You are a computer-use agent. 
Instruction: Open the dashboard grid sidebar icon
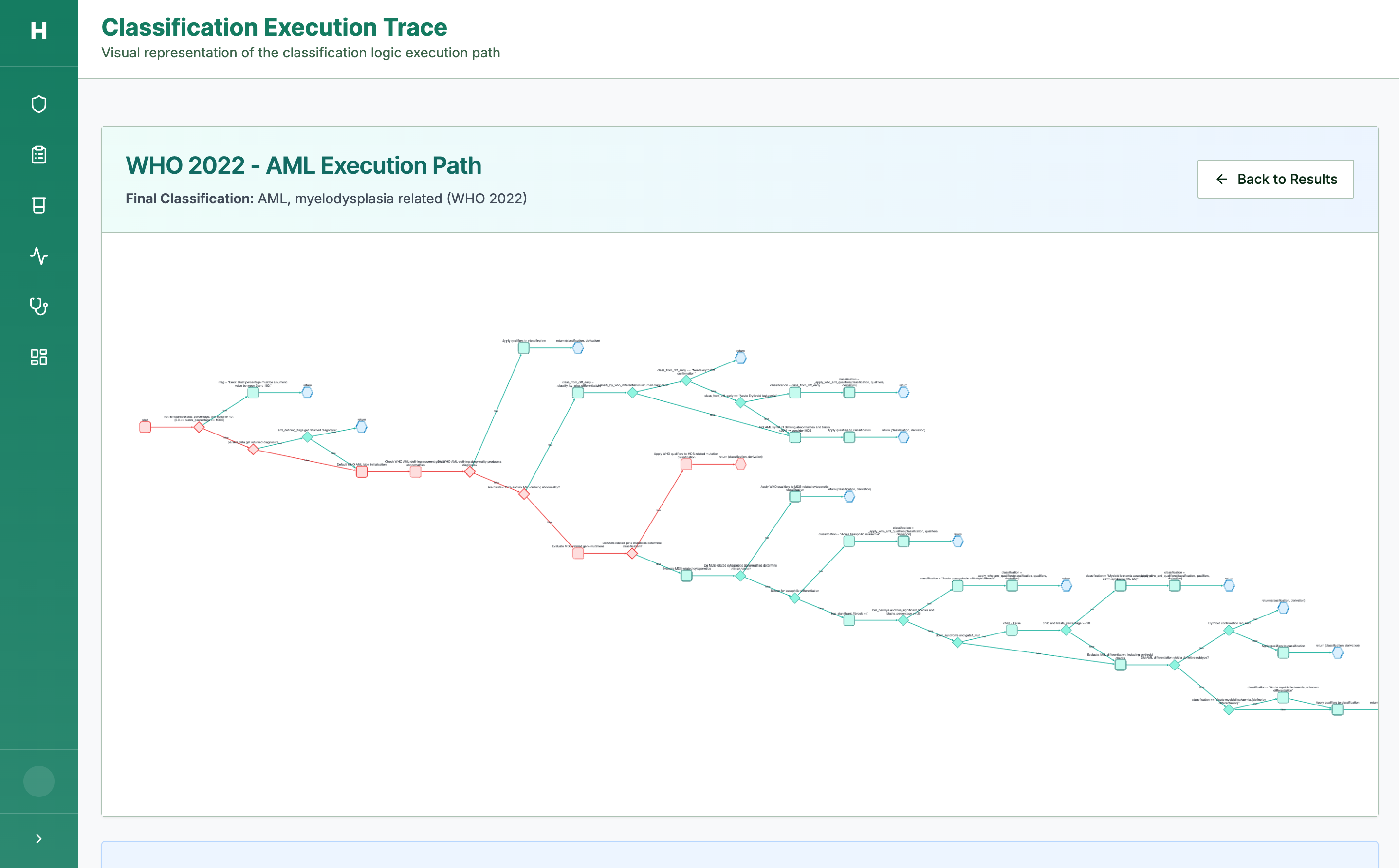pyautogui.click(x=38, y=357)
